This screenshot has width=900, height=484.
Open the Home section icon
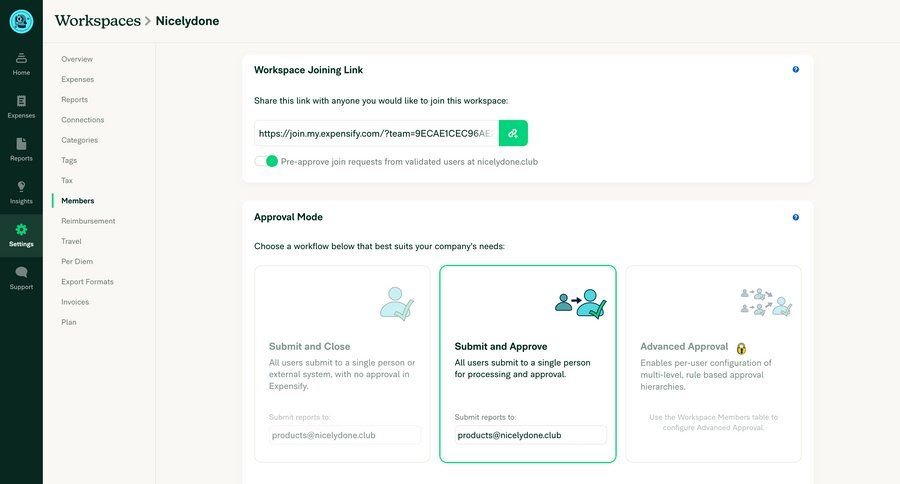(21, 58)
